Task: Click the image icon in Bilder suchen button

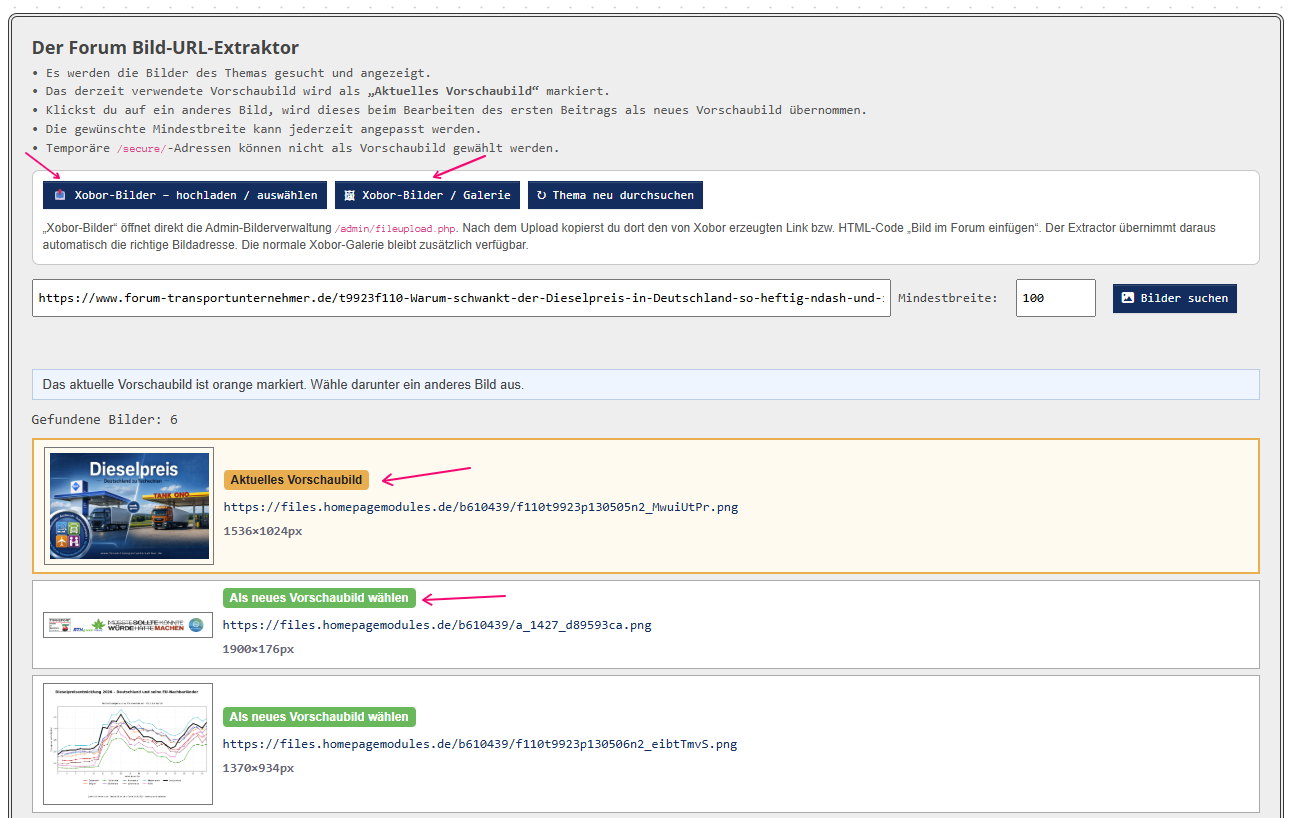Action: [x=1127, y=298]
